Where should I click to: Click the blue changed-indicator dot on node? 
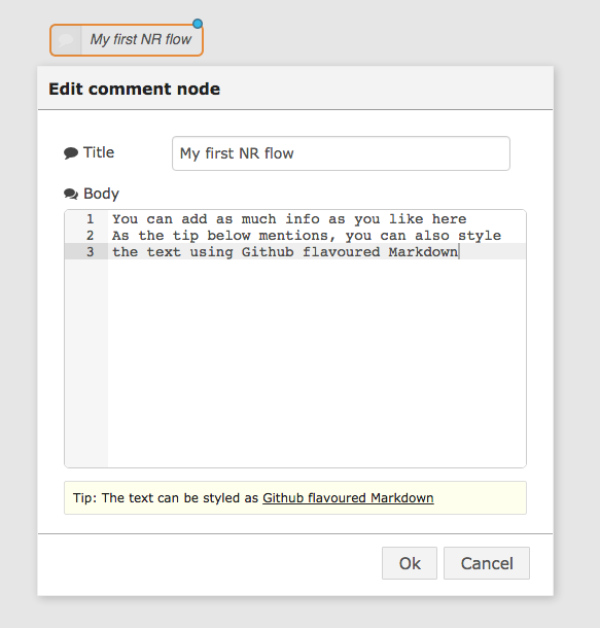pyautogui.click(x=197, y=24)
